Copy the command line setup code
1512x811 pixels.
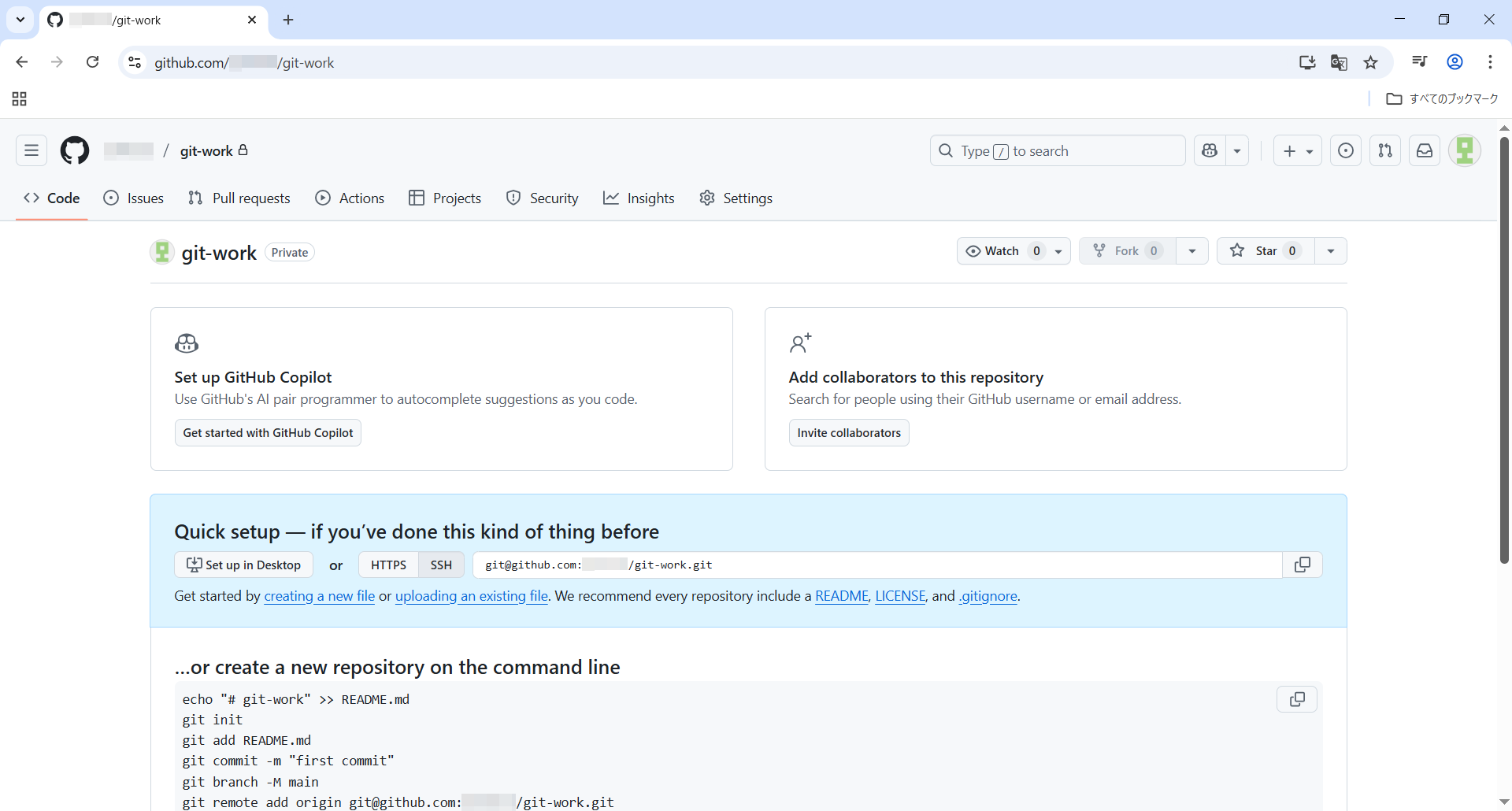coord(1296,699)
